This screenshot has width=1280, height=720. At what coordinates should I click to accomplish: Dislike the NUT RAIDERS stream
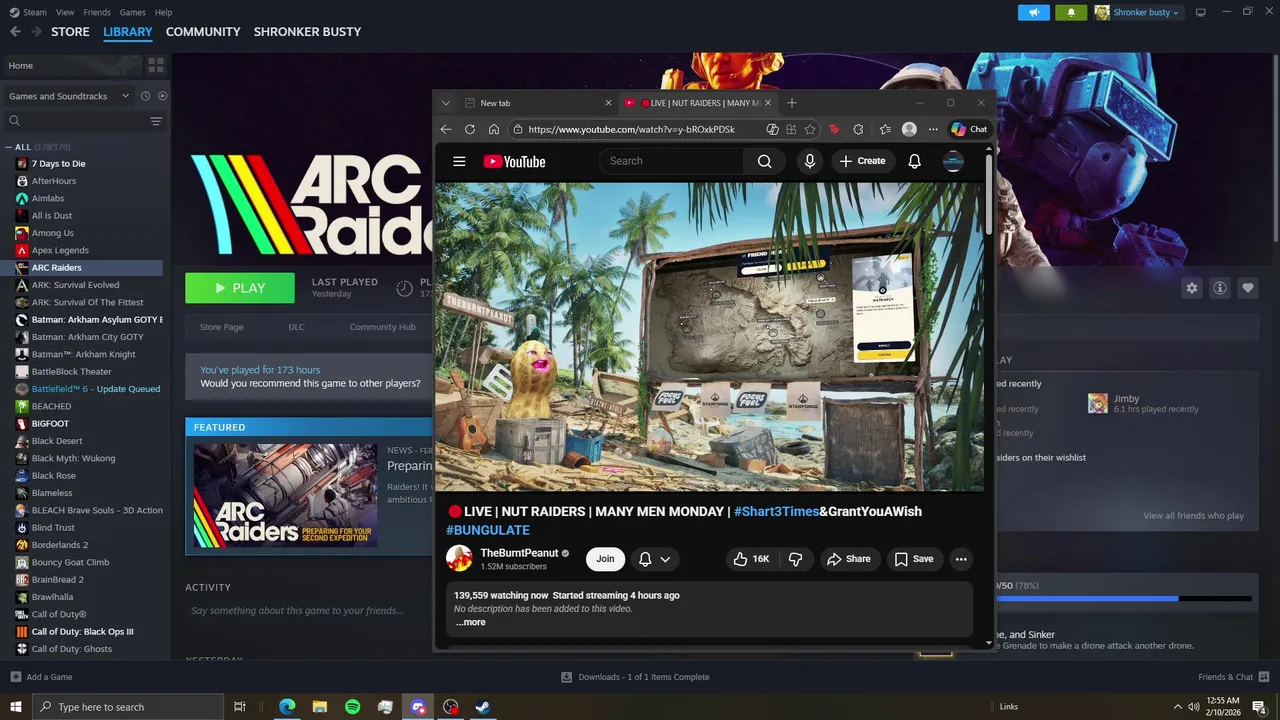(x=796, y=559)
